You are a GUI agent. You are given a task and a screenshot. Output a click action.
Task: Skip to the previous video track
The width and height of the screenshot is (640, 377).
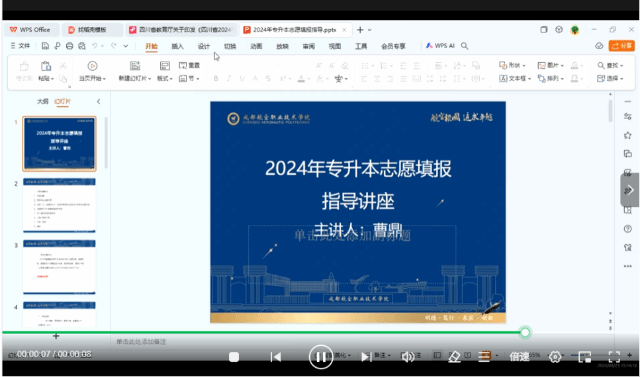(276, 357)
